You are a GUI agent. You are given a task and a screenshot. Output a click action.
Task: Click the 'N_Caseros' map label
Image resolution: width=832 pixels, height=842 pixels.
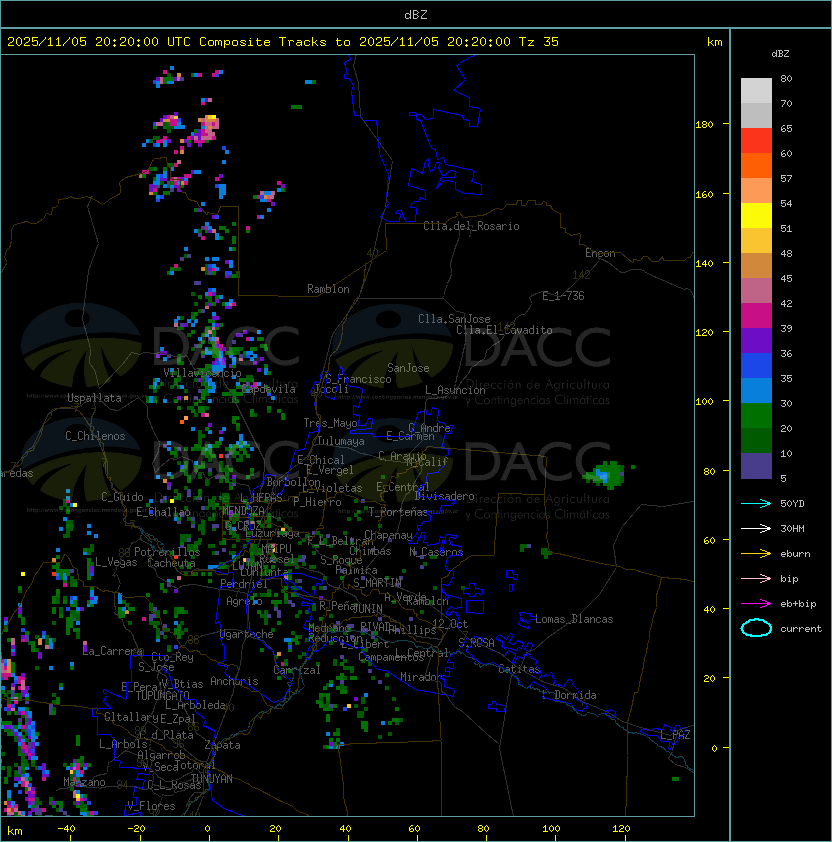[x=436, y=551]
